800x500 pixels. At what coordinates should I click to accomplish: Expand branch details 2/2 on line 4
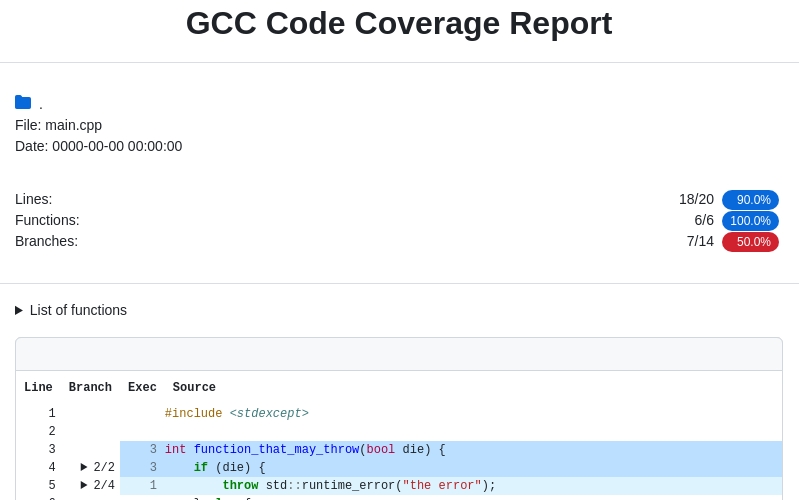coord(97,467)
